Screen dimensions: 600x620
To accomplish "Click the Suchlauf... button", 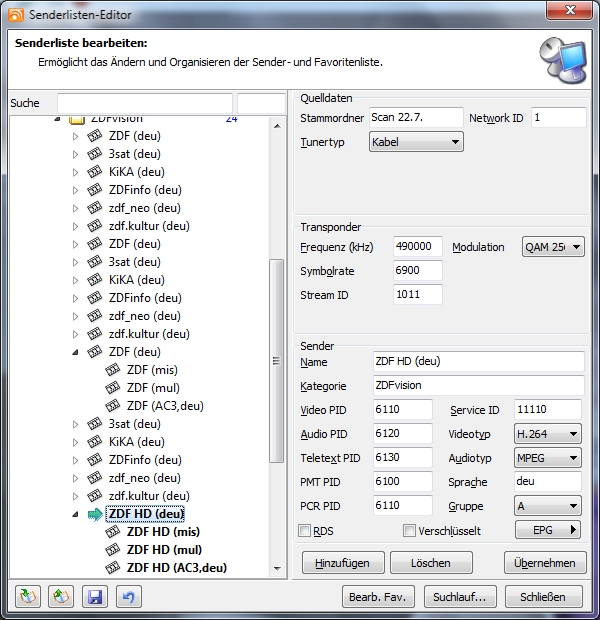I will 459,597.
